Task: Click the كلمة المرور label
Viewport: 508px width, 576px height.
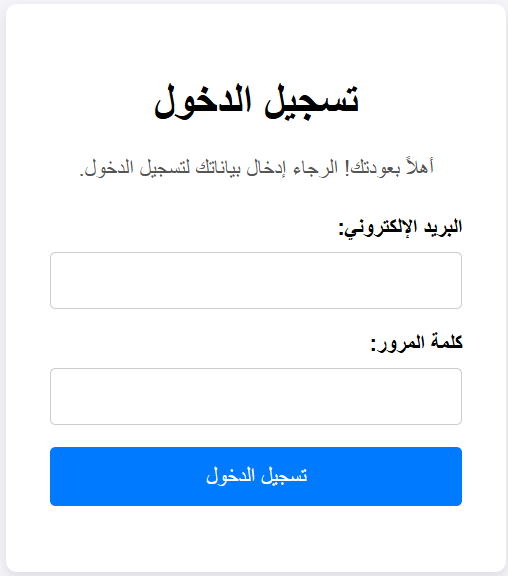Action: tap(416, 343)
